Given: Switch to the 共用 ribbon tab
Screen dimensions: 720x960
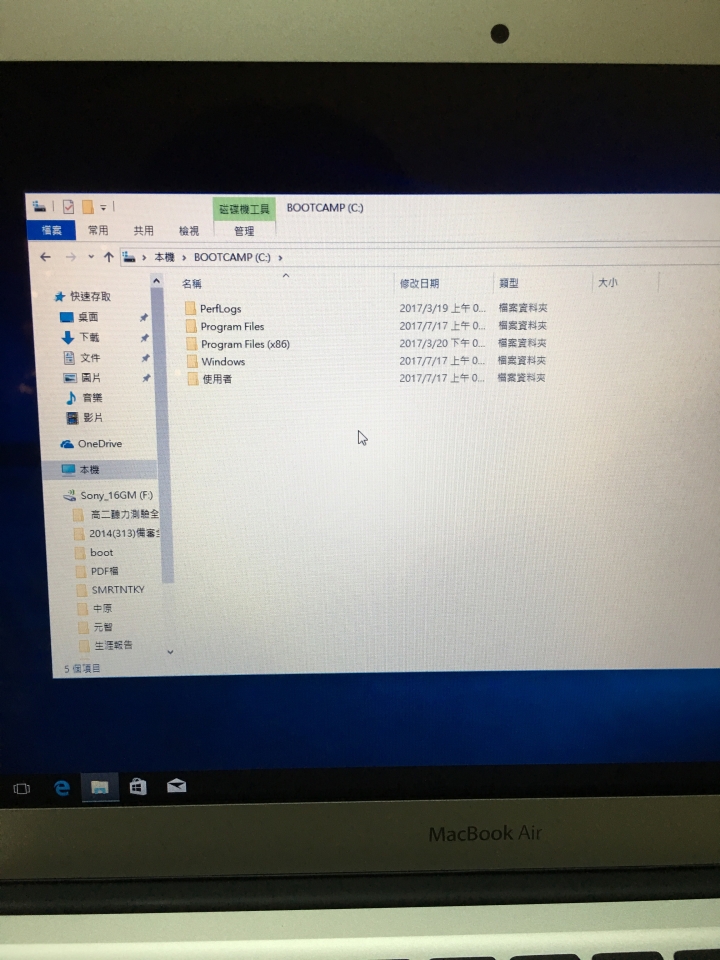Looking at the screenshot, I should [x=143, y=230].
